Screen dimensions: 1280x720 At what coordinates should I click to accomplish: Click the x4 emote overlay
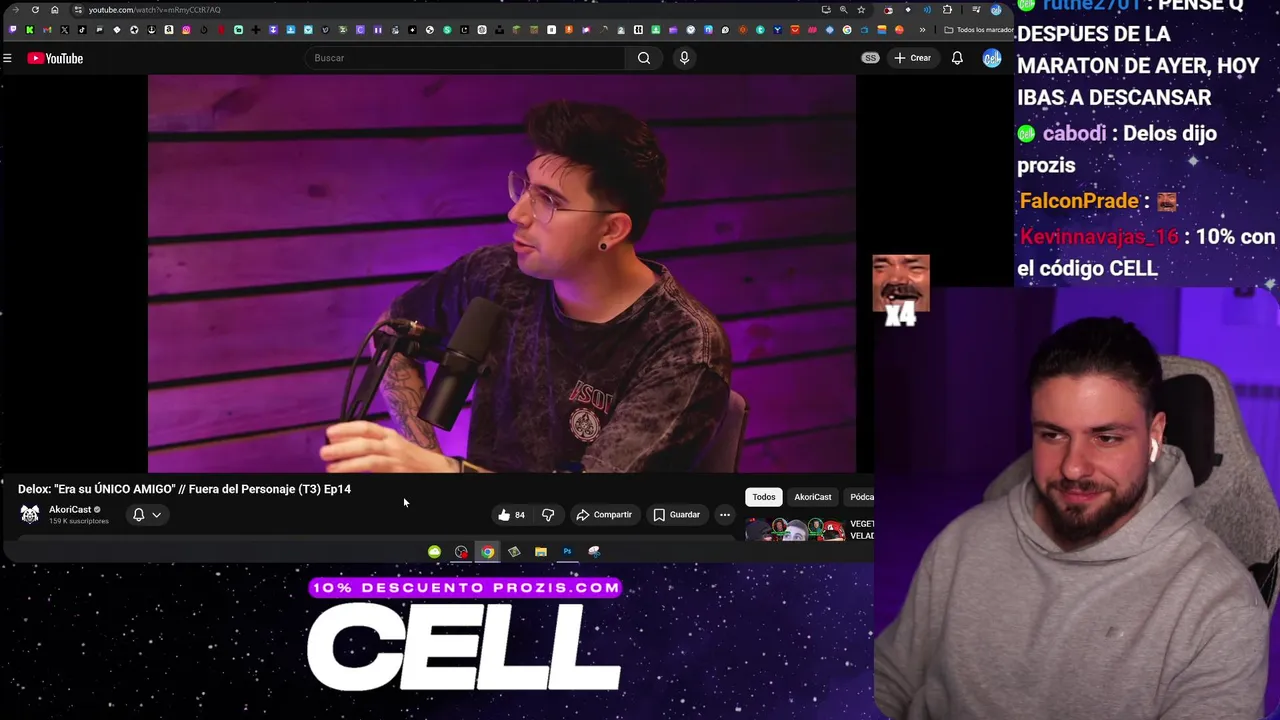click(x=901, y=291)
